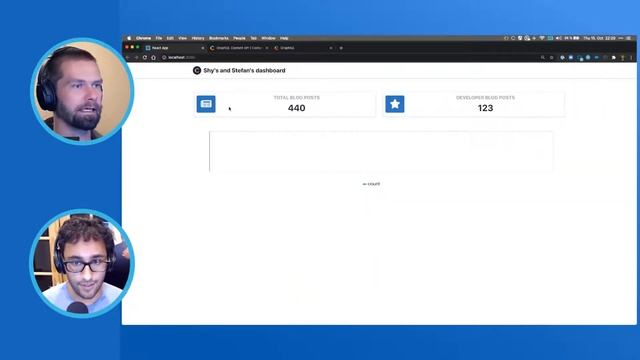Open the Bookmarks menu

pos(219,38)
